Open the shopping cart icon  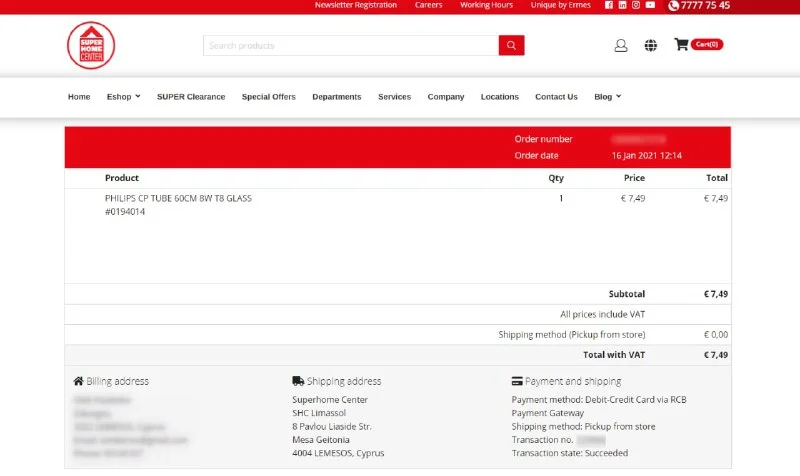682,45
